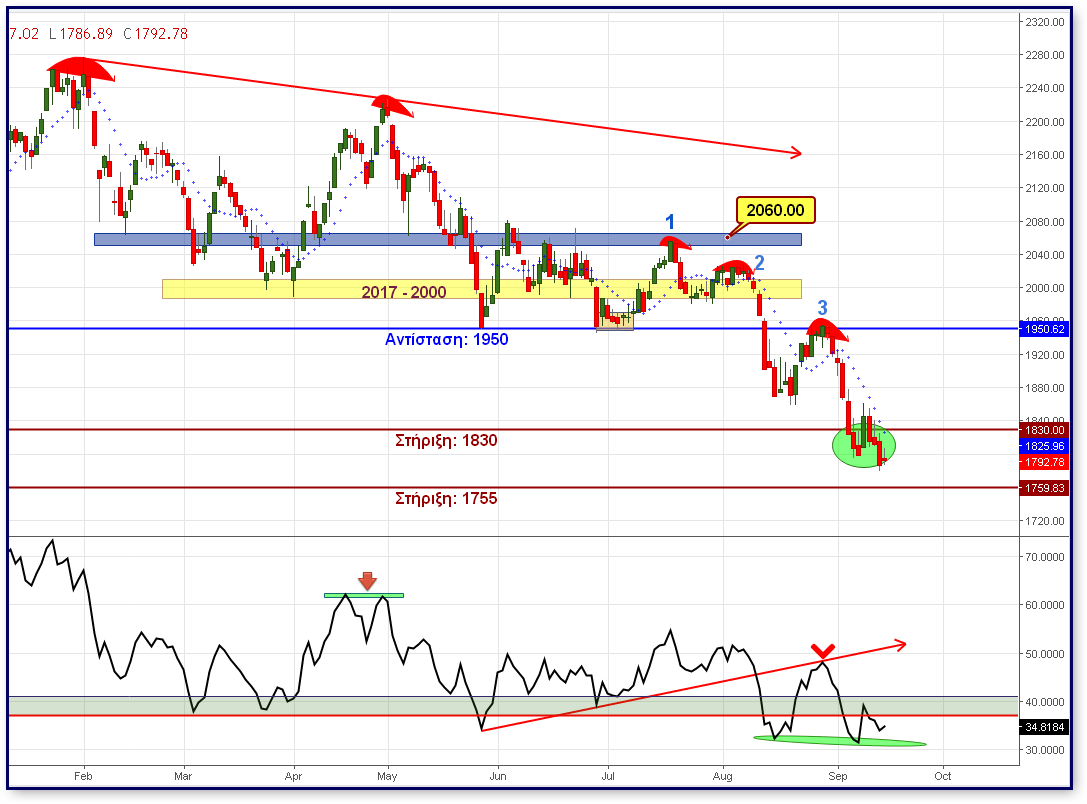Screen dimensions: 1087x804
Task: Click the blue 1950.62 price tag
Action: tap(1044, 329)
